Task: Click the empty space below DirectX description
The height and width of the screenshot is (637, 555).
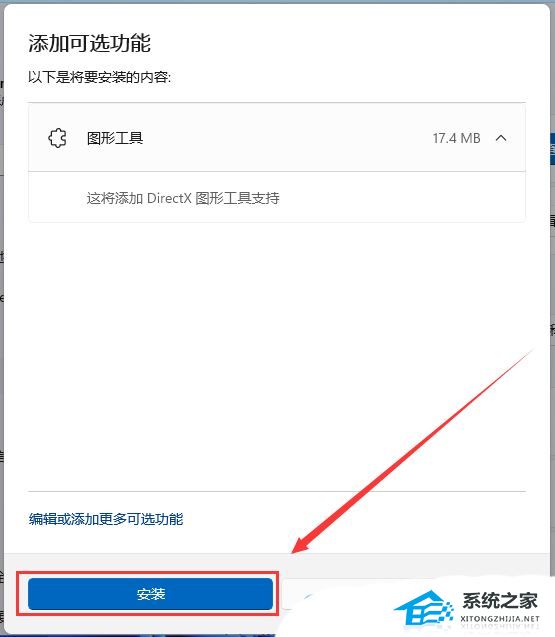Action: tap(276, 215)
